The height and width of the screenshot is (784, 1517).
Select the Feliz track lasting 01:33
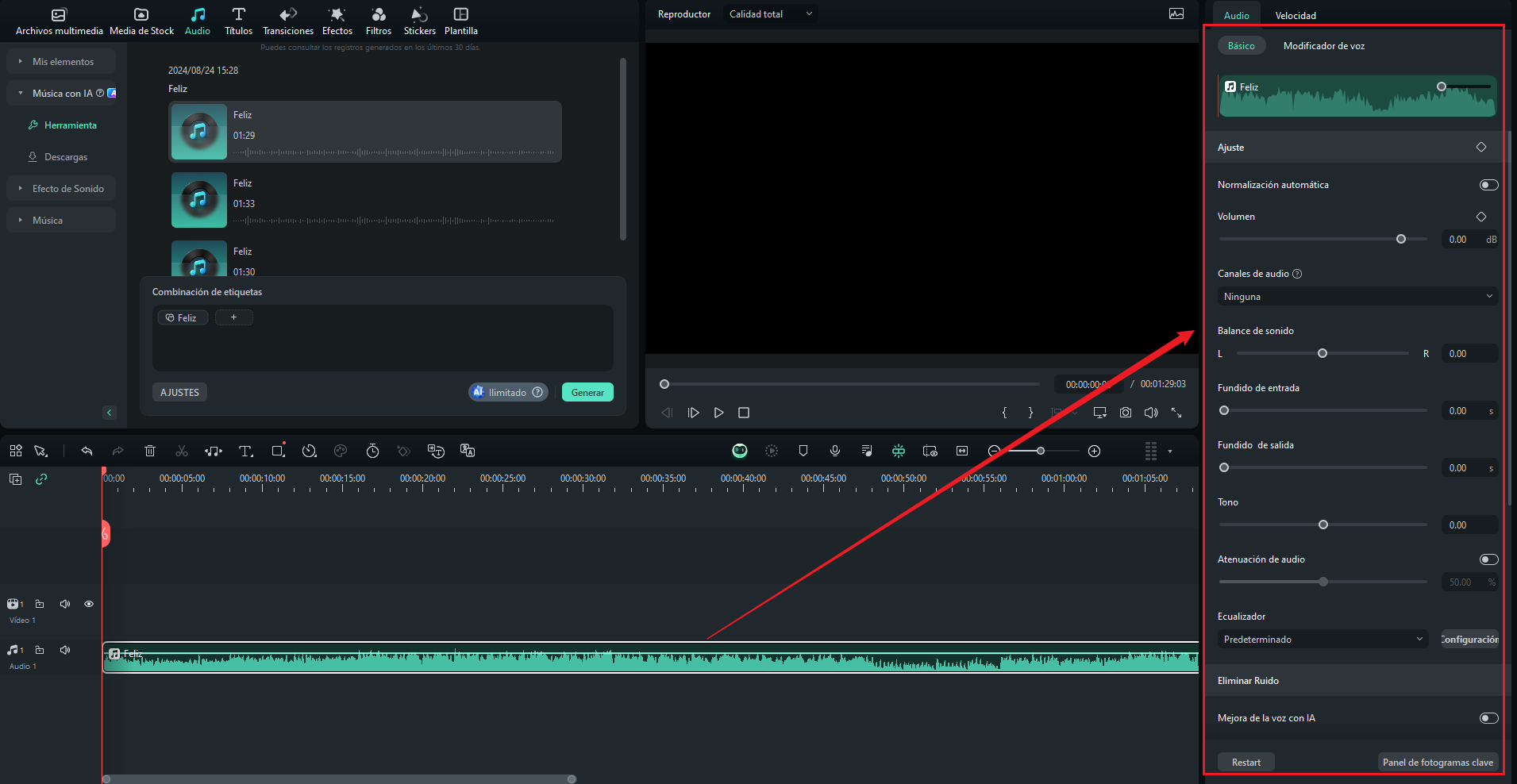(365, 200)
